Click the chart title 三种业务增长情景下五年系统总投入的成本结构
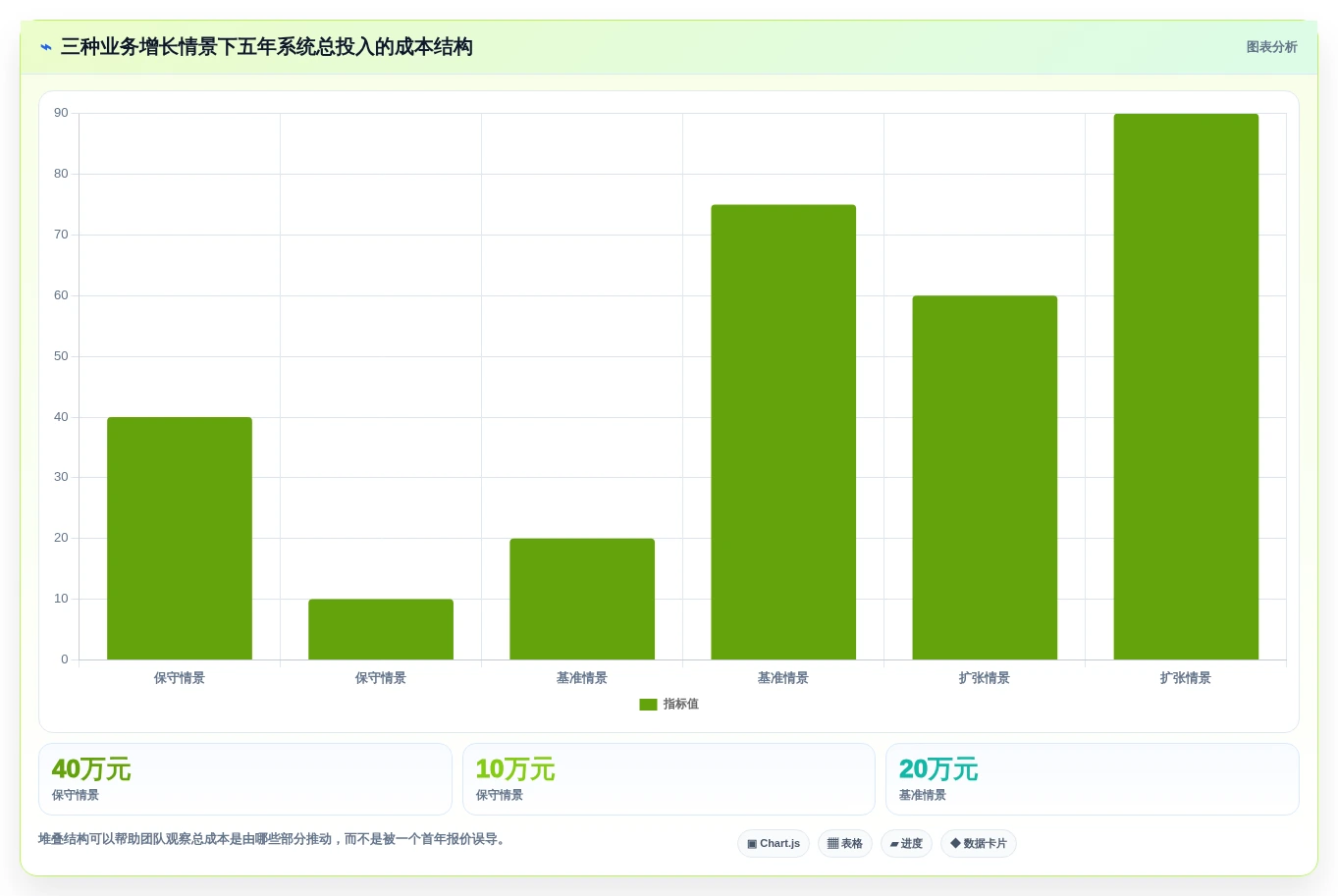 267,47
